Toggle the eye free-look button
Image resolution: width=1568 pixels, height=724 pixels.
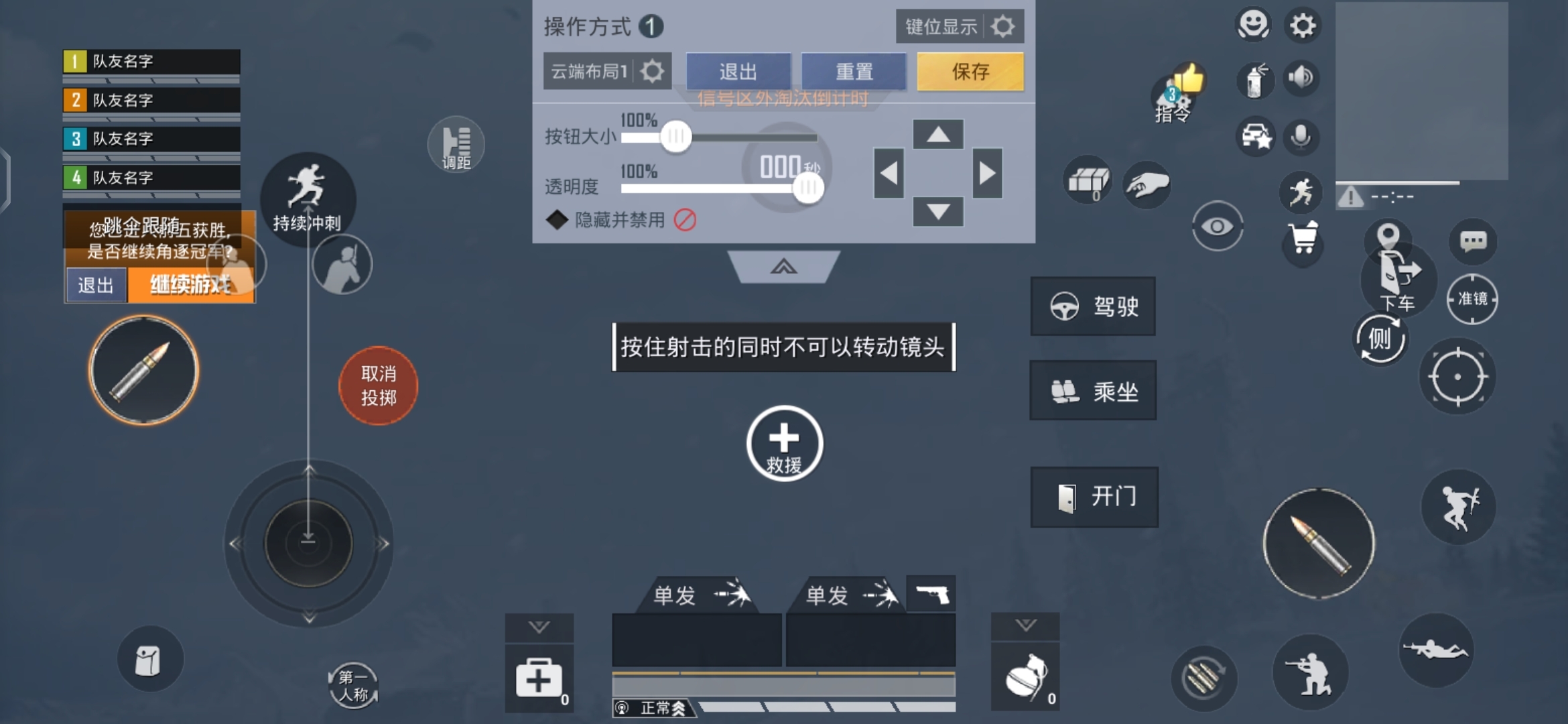pos(1217,227)
